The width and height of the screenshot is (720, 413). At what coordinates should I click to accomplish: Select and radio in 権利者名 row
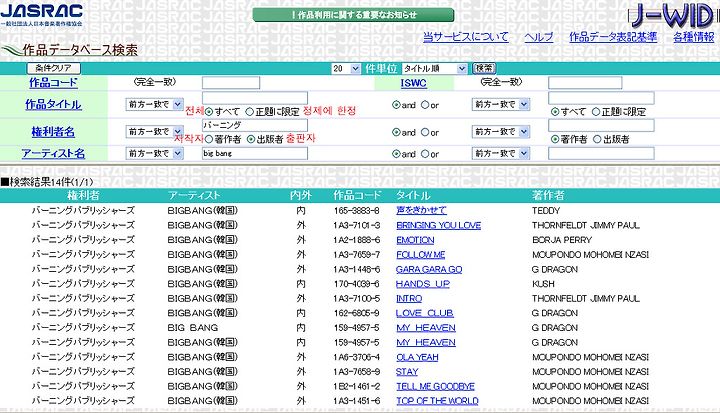point(396,133)
